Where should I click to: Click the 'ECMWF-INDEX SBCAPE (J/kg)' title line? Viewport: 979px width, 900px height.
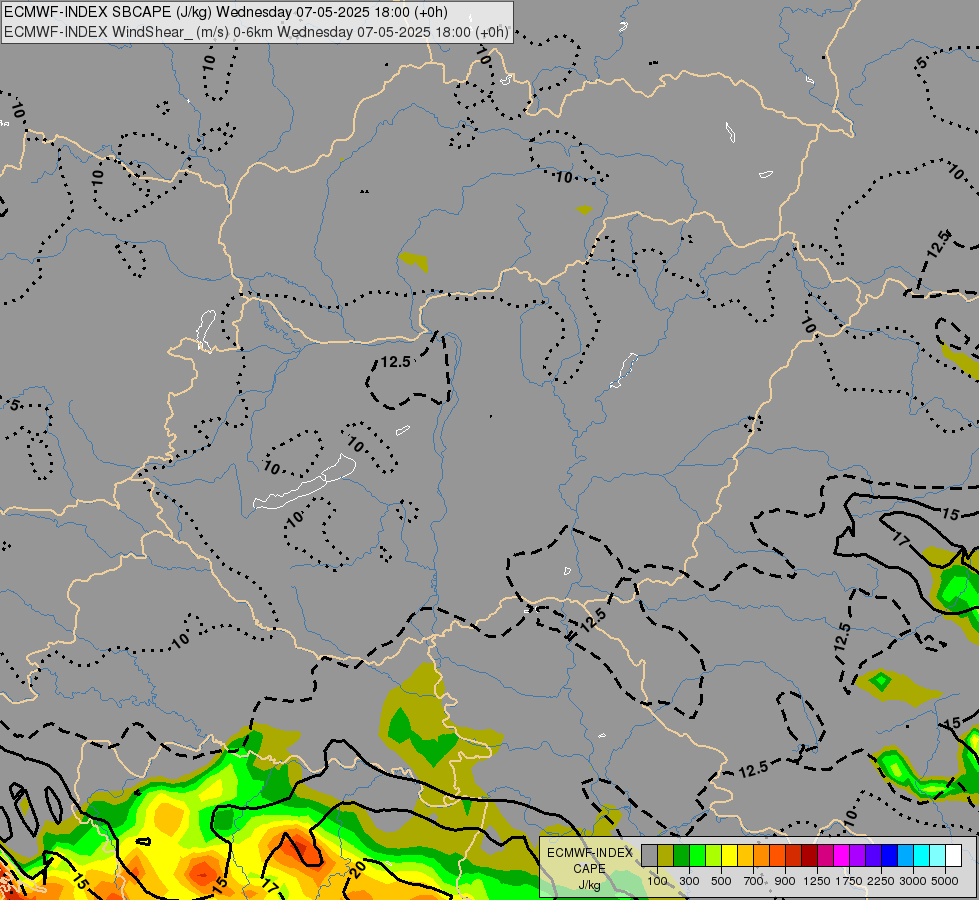(226, 12)
